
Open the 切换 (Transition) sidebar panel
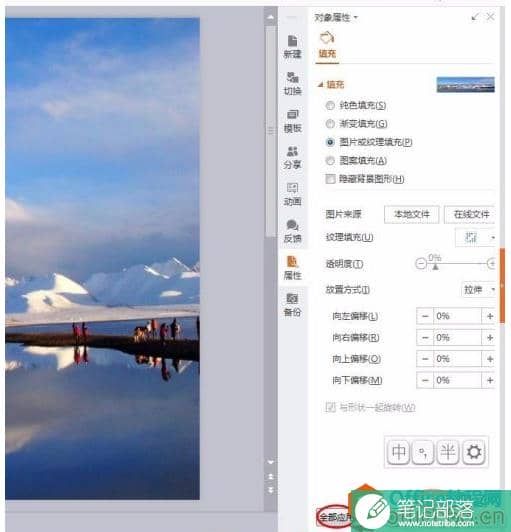292,83
